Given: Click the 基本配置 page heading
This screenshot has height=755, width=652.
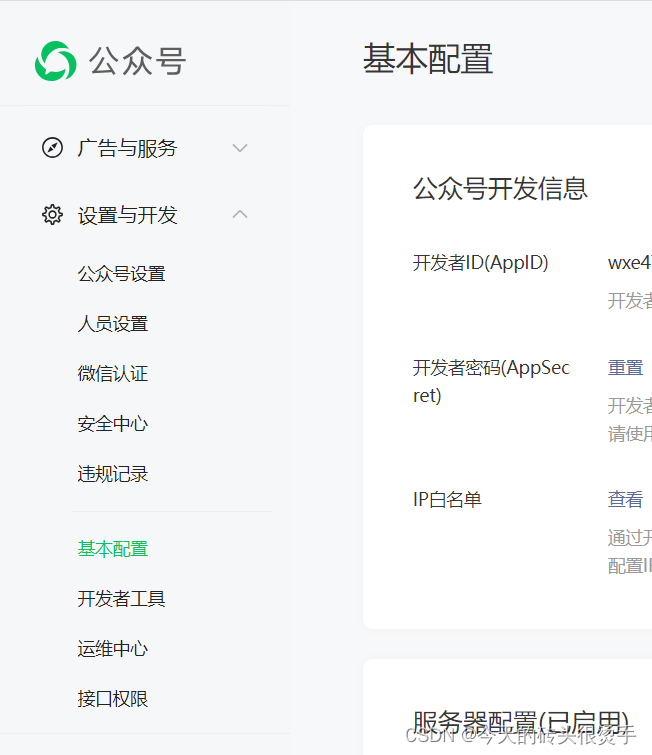Looking at the screenshot, I should pos(428,59).
